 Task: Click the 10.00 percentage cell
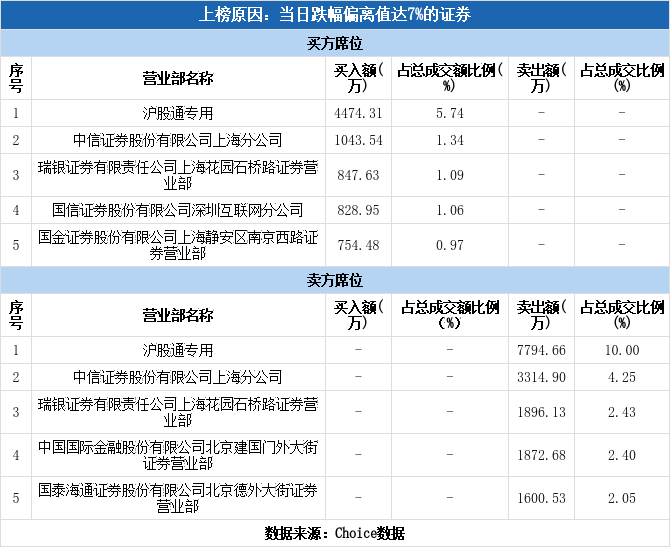pos(622,350)
